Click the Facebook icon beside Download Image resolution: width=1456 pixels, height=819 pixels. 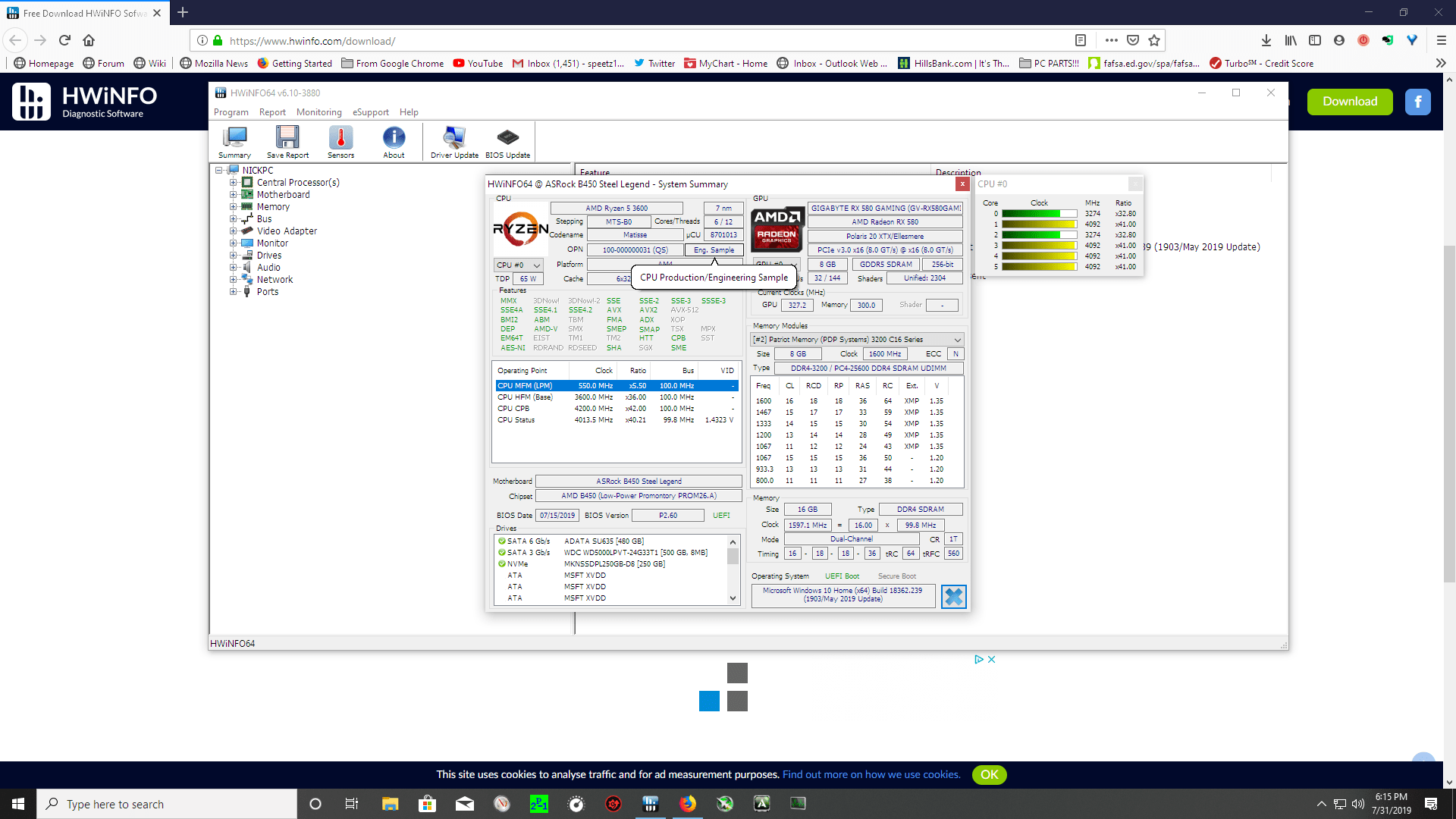1417,102
